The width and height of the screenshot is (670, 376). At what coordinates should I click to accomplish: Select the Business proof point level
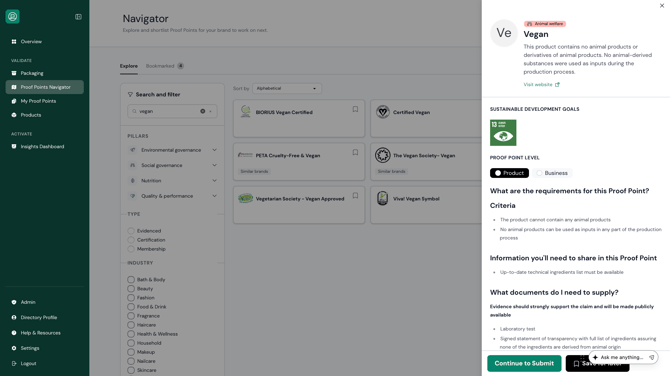tap(552, 173)
